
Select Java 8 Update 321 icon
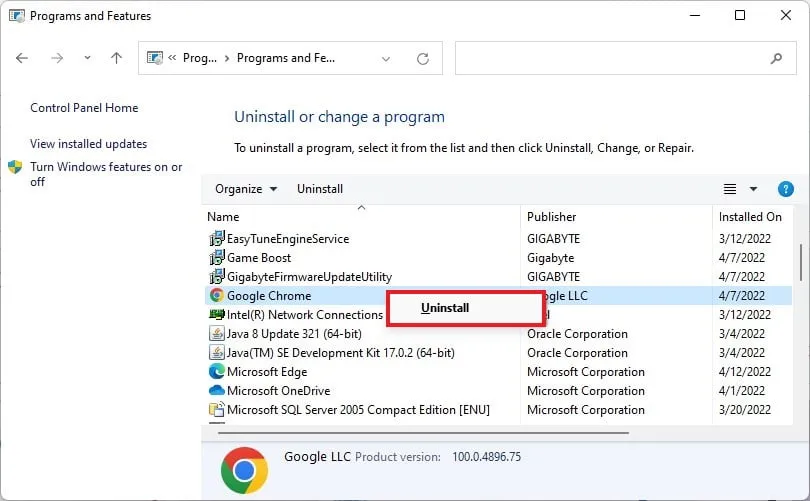[x=216, y=334]
